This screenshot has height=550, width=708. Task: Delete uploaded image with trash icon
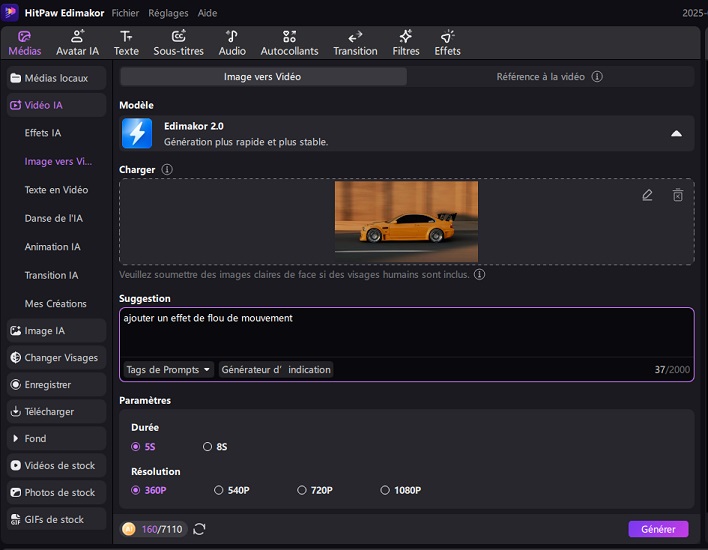click(677, 195)
